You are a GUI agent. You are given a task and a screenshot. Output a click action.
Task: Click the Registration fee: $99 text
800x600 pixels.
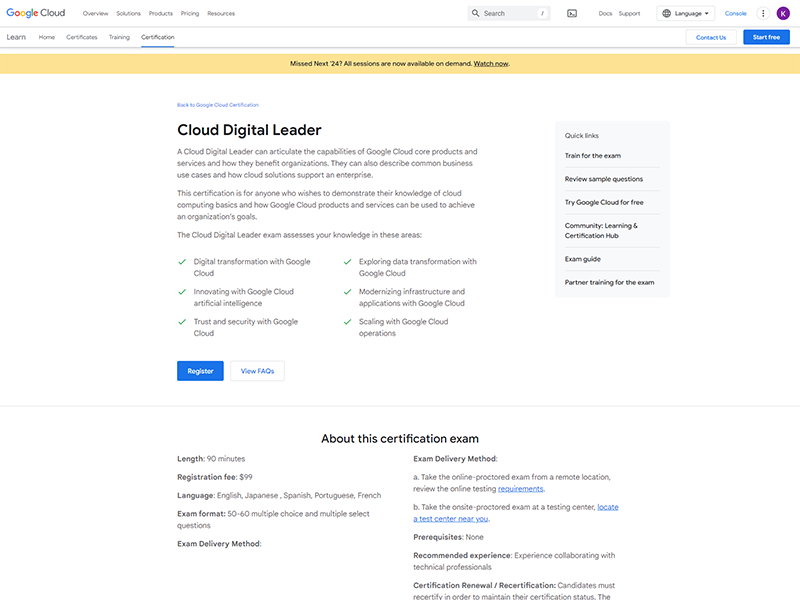click(215, 477)
